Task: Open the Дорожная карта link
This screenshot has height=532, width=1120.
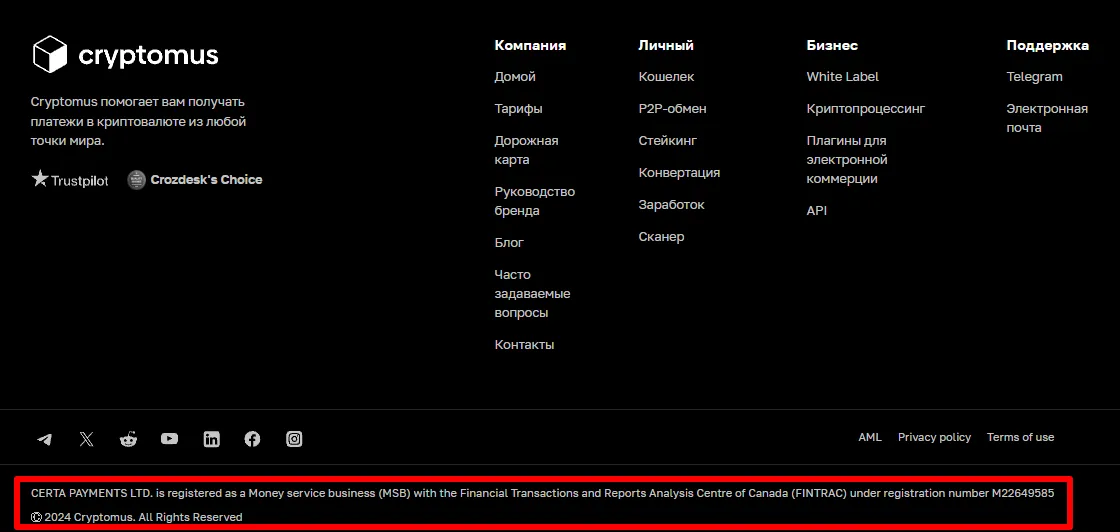Action: 526,150
